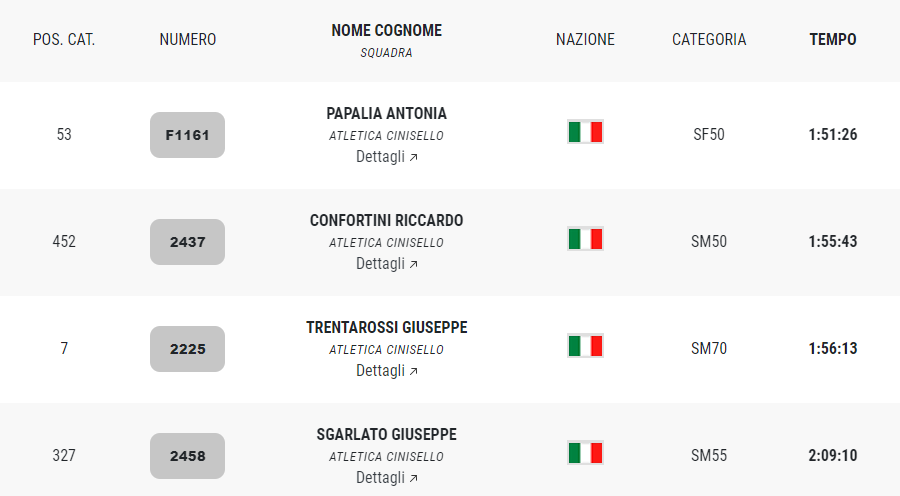The image size is (900, 496).
Task: Click Italian flag in Confortini Riccardo row
Action: tap(585, 239)
